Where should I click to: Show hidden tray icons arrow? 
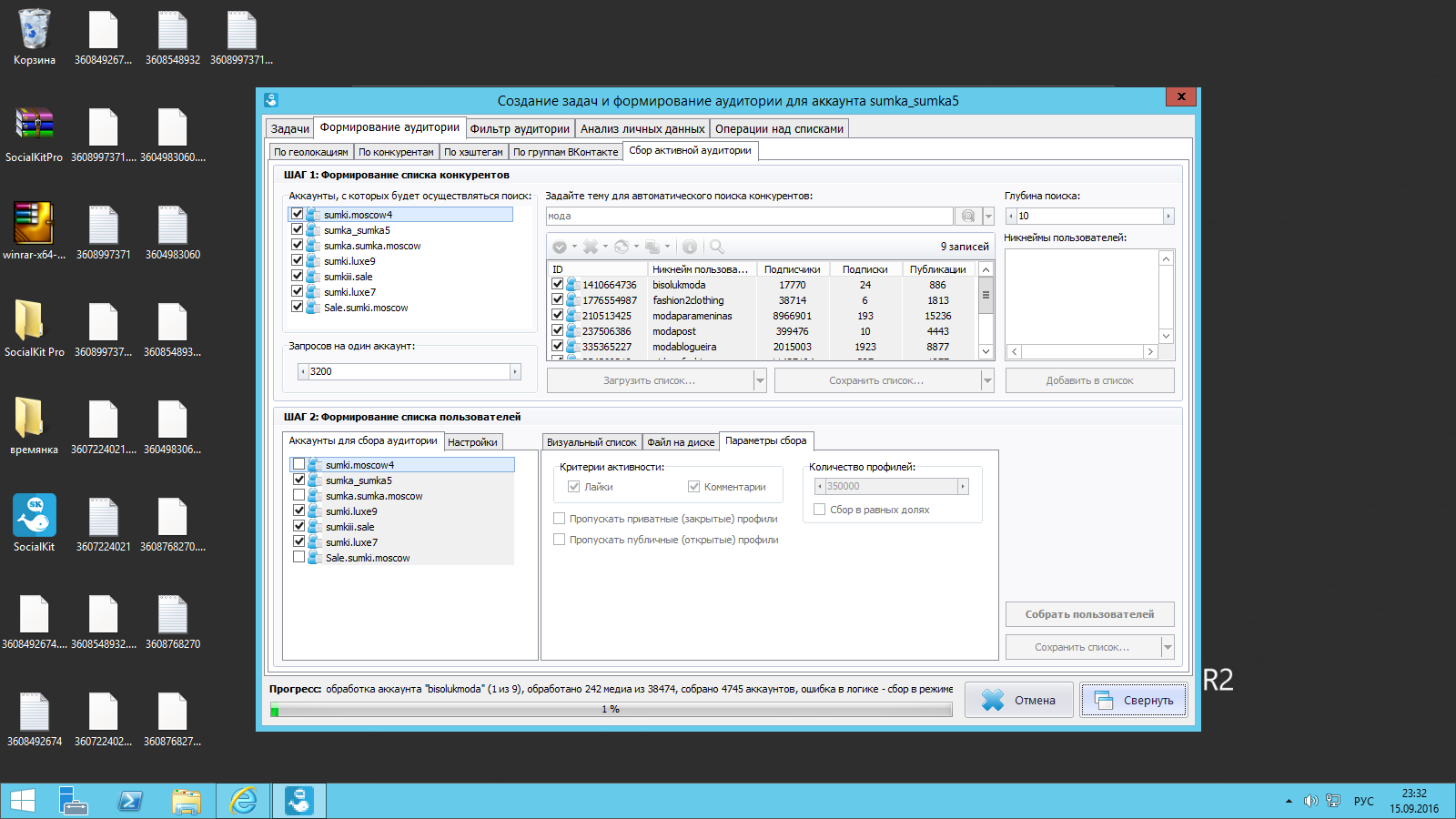pos(1289,801)
